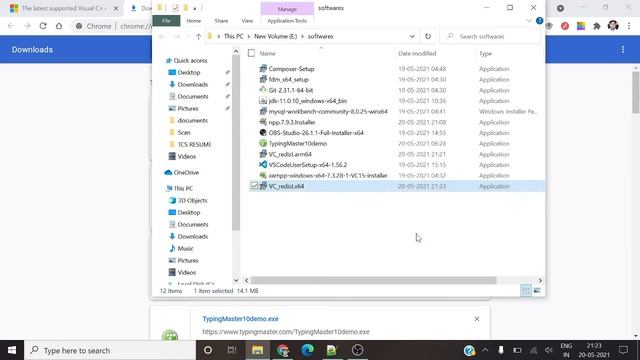This screenshot has height=360, width=640.
Task: Sort files by Date modified column
Action: point(417,53)
